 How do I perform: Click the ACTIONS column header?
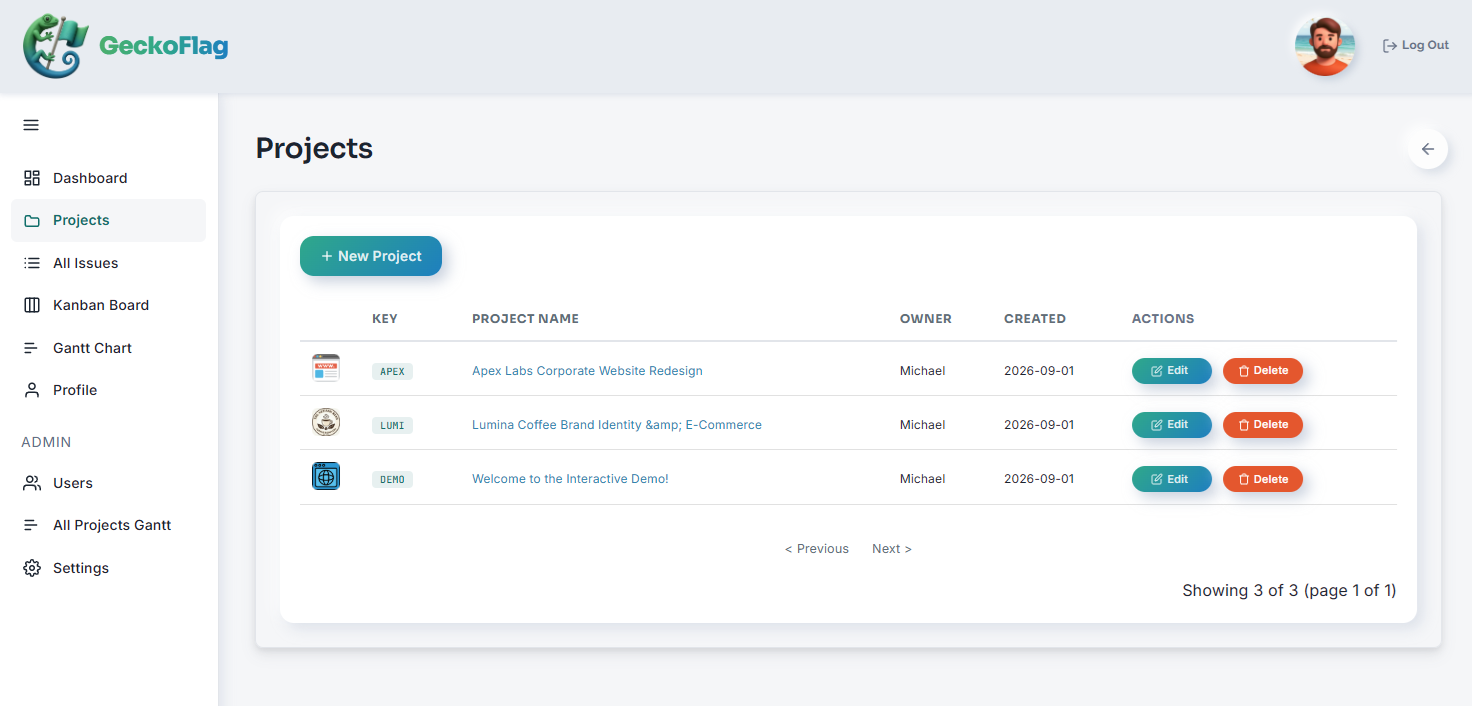[x=1163, y=319]
